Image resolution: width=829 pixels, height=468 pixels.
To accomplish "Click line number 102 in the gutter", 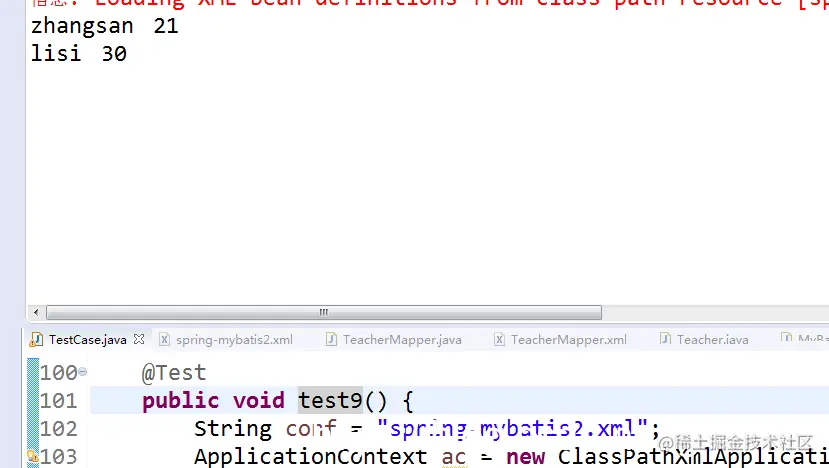I will tap(59, 428).
